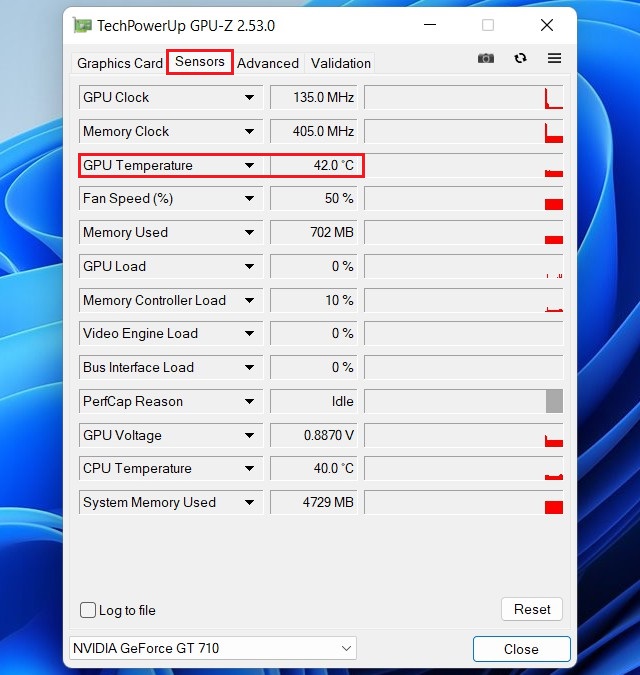The width and height of the screenshot is (640, 675).
Task: Enable the Log to file checkbox
Action: point(88,610)
